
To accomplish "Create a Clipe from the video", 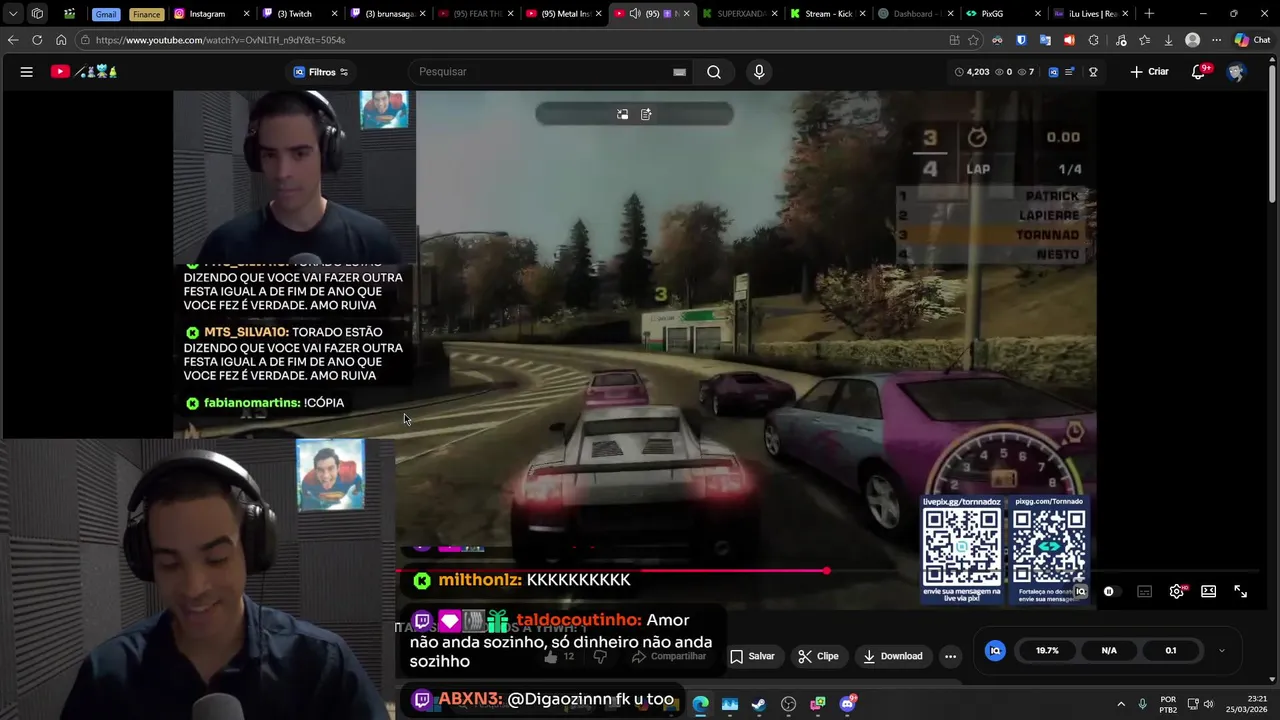I will tap(818, 656).
